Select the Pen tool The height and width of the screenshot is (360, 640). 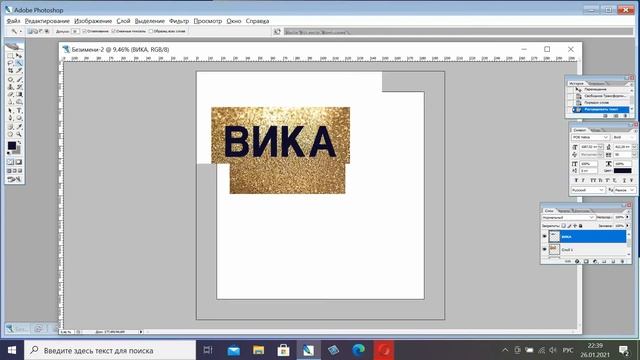coord(11,118)
